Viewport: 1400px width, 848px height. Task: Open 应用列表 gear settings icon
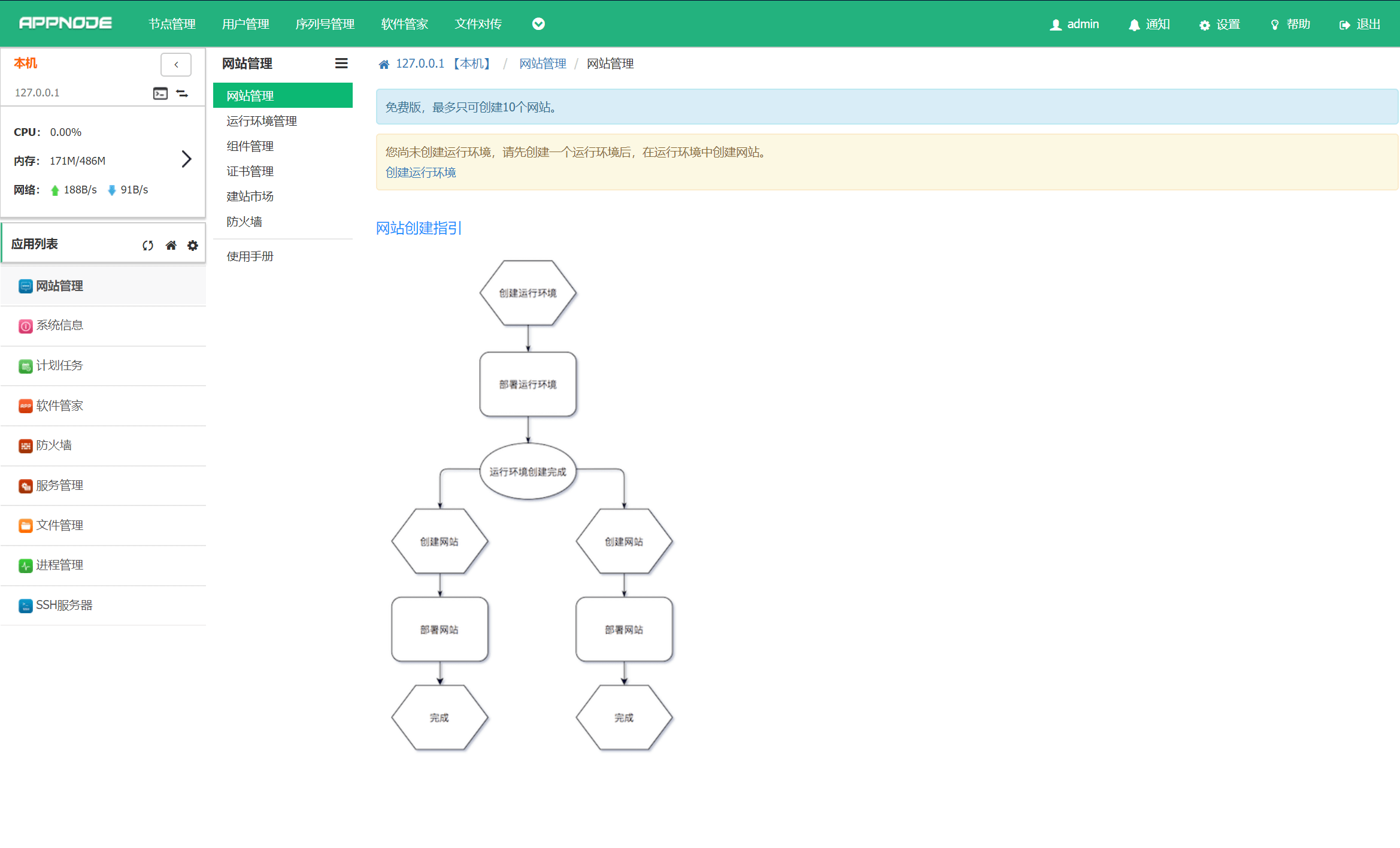tap(193, 246)
